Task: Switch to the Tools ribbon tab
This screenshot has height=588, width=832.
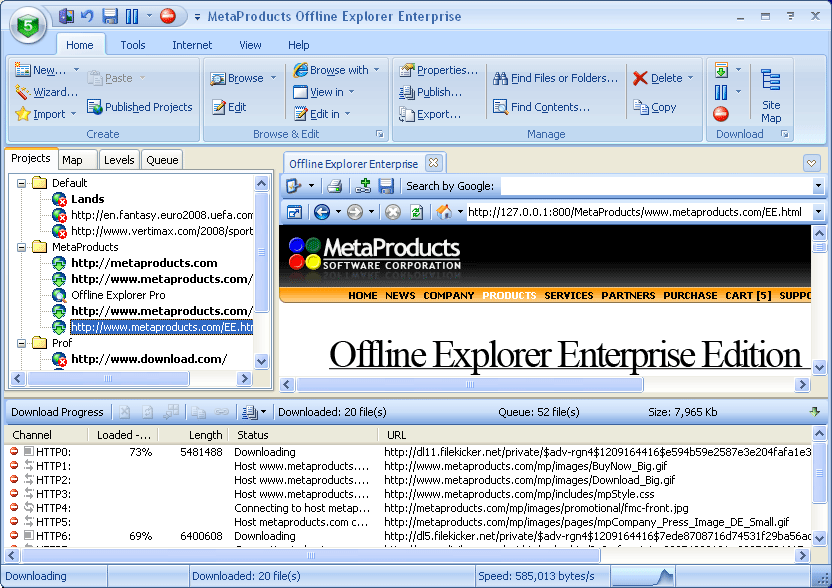Action: [133, 45]
